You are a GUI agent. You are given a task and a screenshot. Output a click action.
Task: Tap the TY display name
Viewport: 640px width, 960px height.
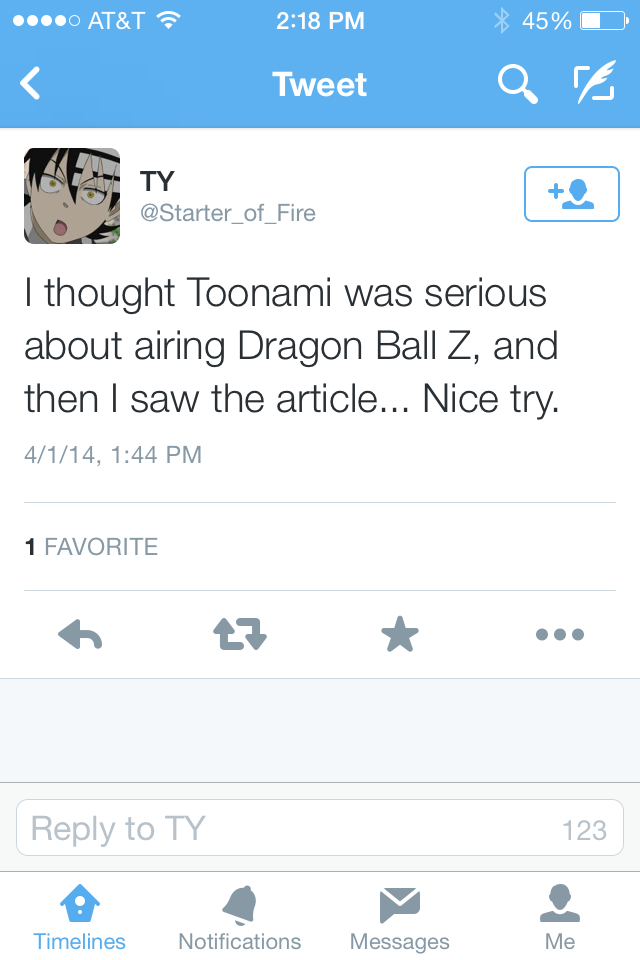pyautogui.click(x=157, y=181)
